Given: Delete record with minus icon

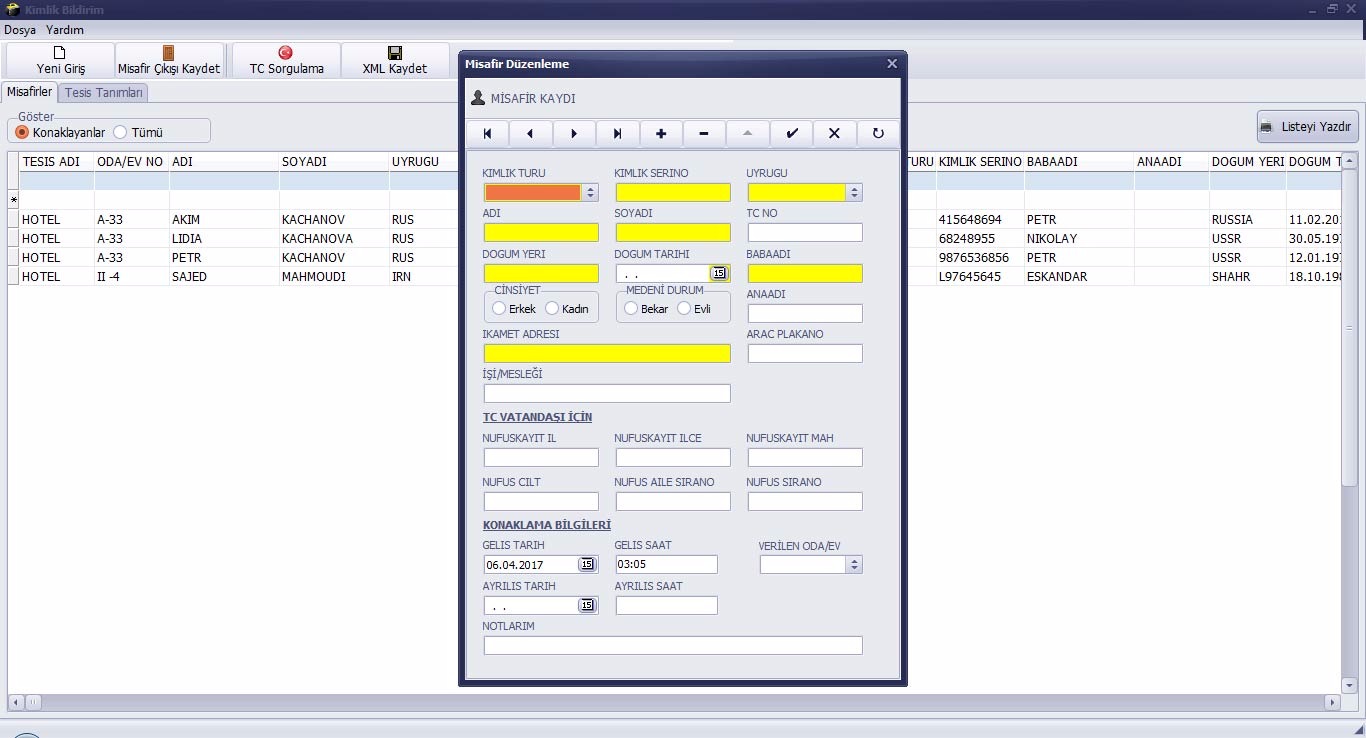Looking at the screenshot, I should coord(704,134).
